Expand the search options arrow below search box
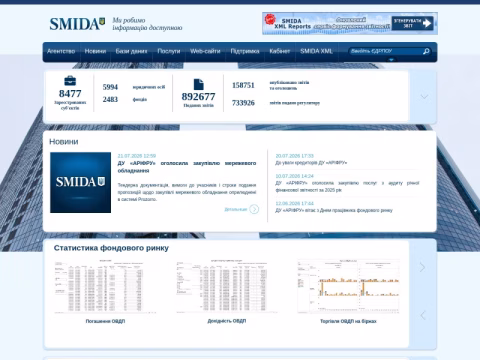 coord(391,60)
